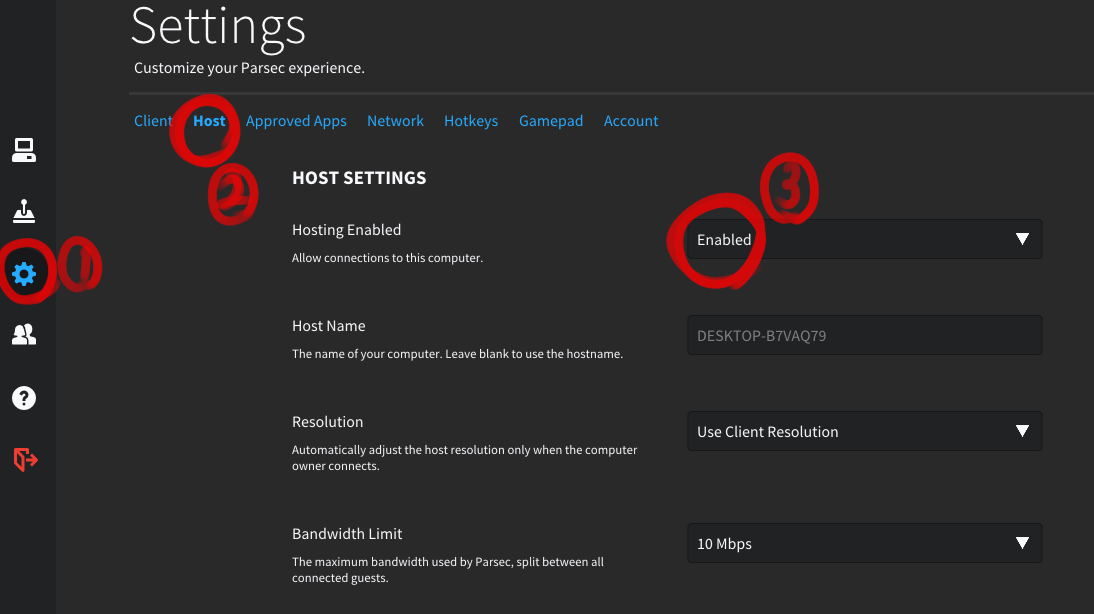Open the Arcade joystick icon in sidebar
The image size is (1094, 614).
(x=24, y=211)
